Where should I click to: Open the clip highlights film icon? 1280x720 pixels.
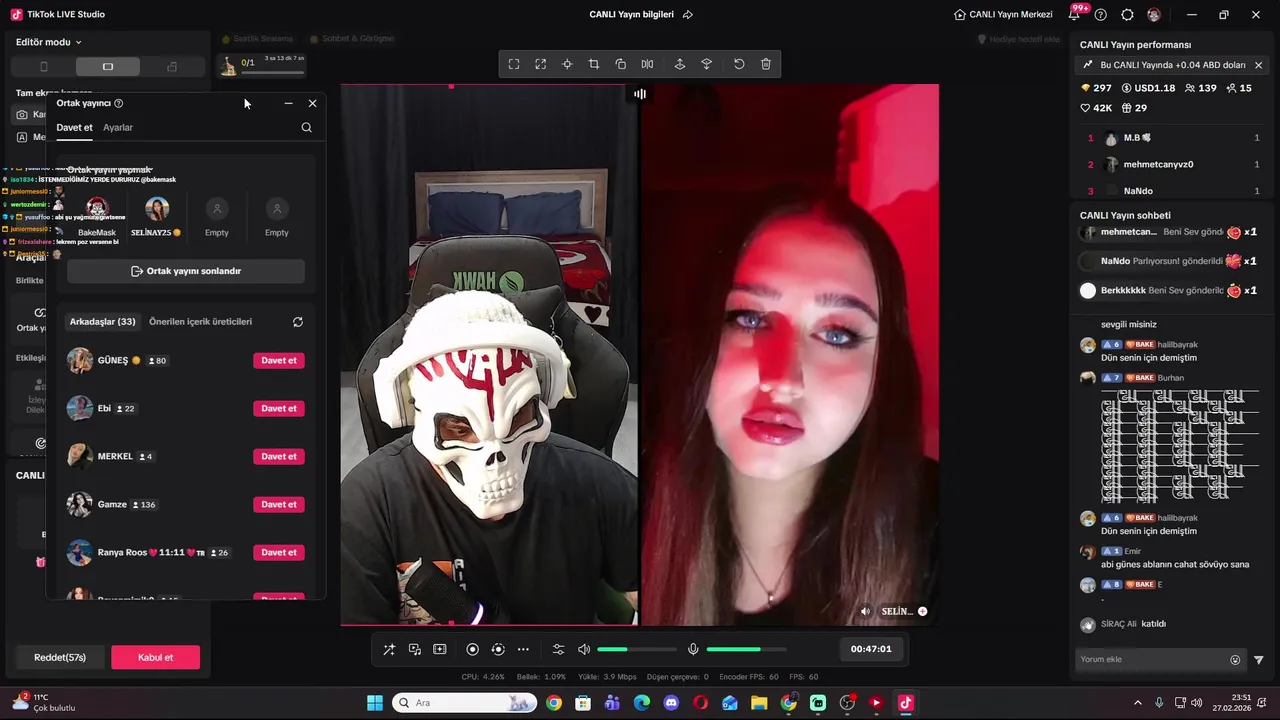[439, 649]
